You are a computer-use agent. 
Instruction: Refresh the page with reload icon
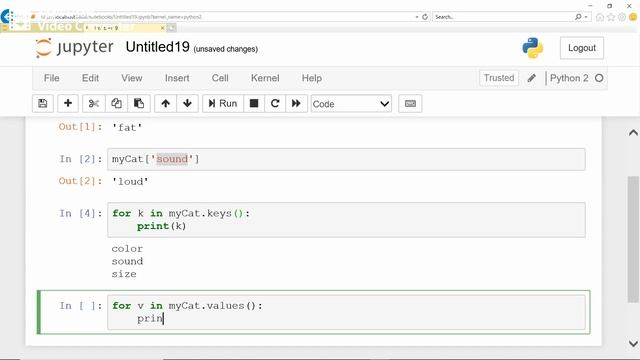tap(425, 17)
